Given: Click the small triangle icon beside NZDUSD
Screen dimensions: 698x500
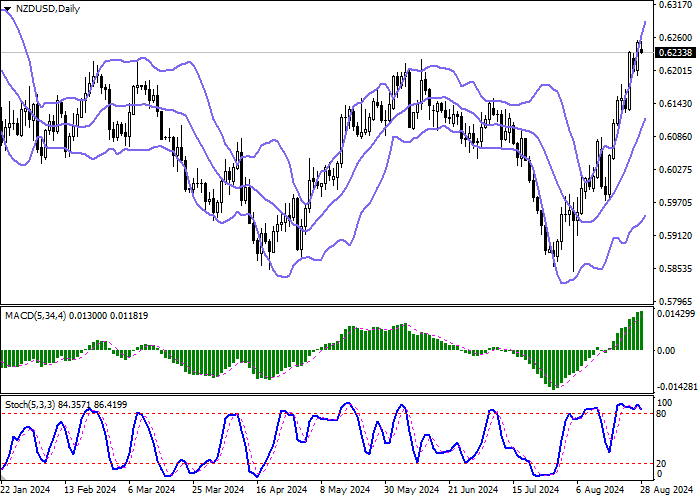Looking at the screenshot, I should coord(6,8).
